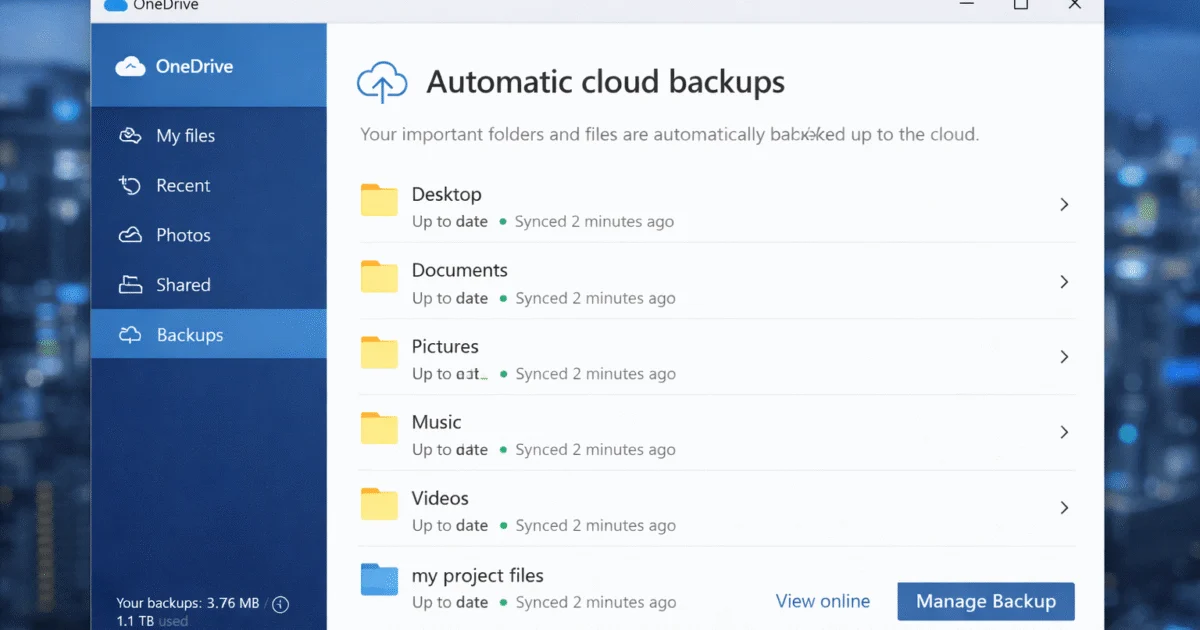Open My files in the sidebar
The width and height of the screenshot is (1200, 630).
[x=208, y=136]
